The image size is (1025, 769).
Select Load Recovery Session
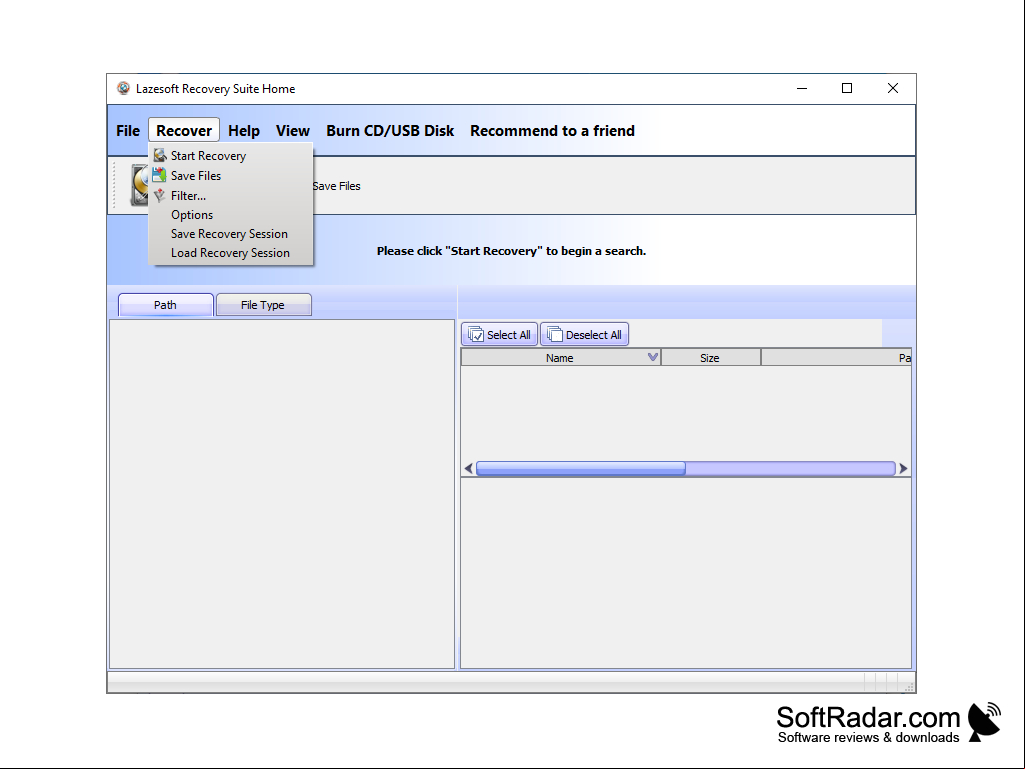pos(231,252)
